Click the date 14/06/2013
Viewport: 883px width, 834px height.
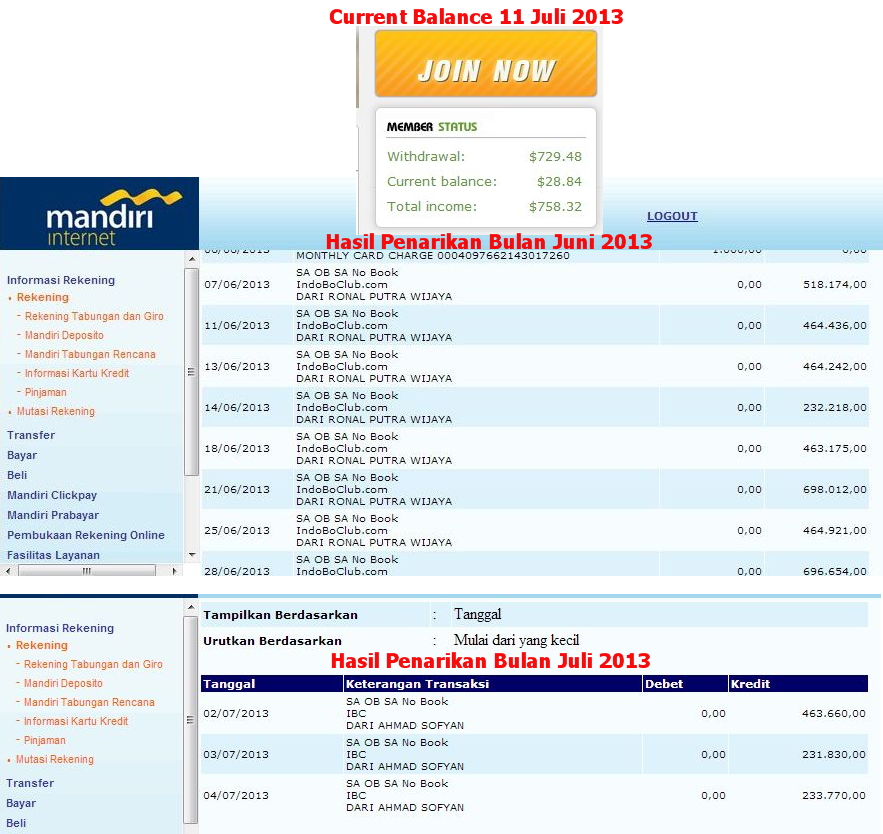click(237, 408)
